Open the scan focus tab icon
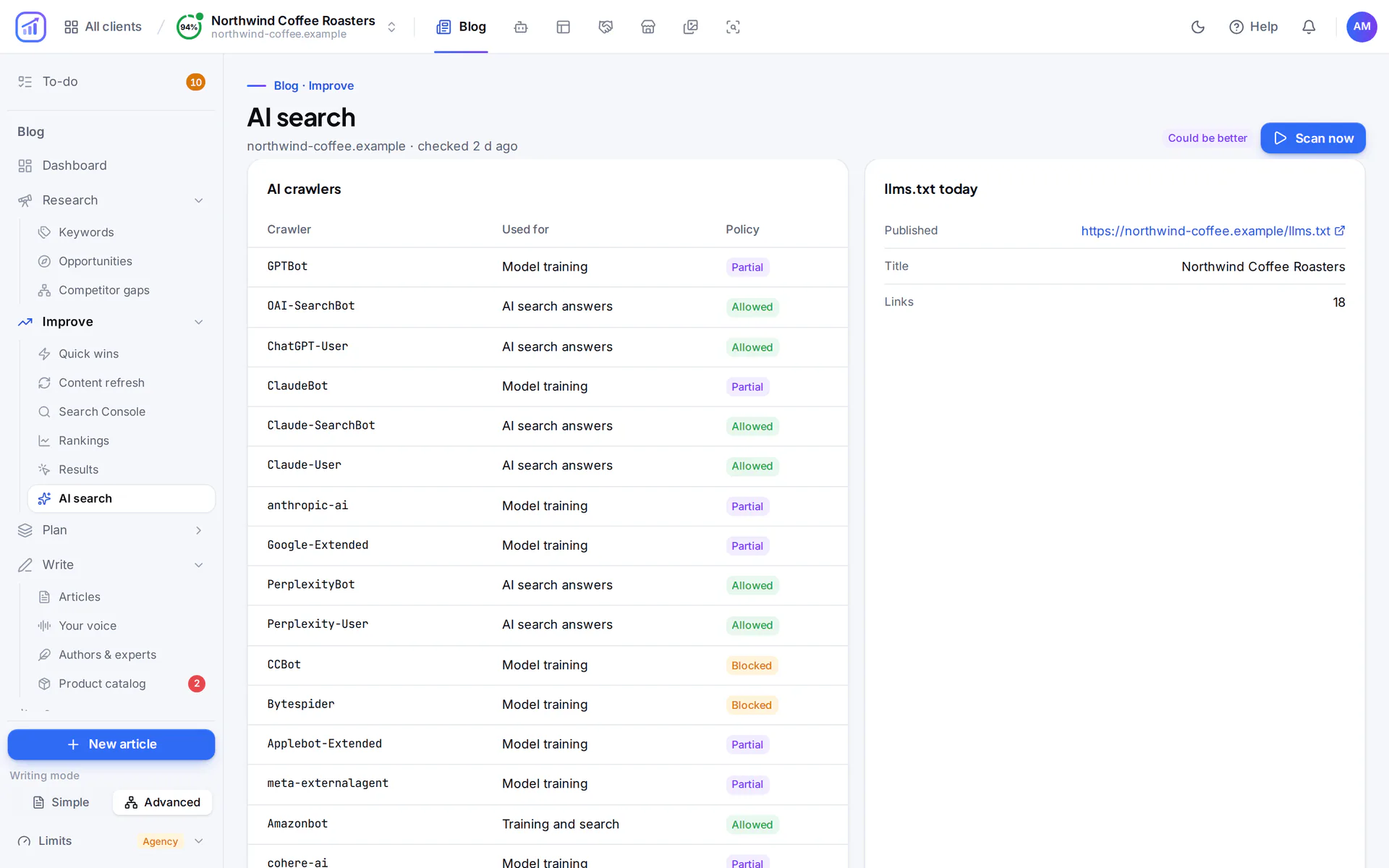The image size is (1389, 868). tap(733, 27)
